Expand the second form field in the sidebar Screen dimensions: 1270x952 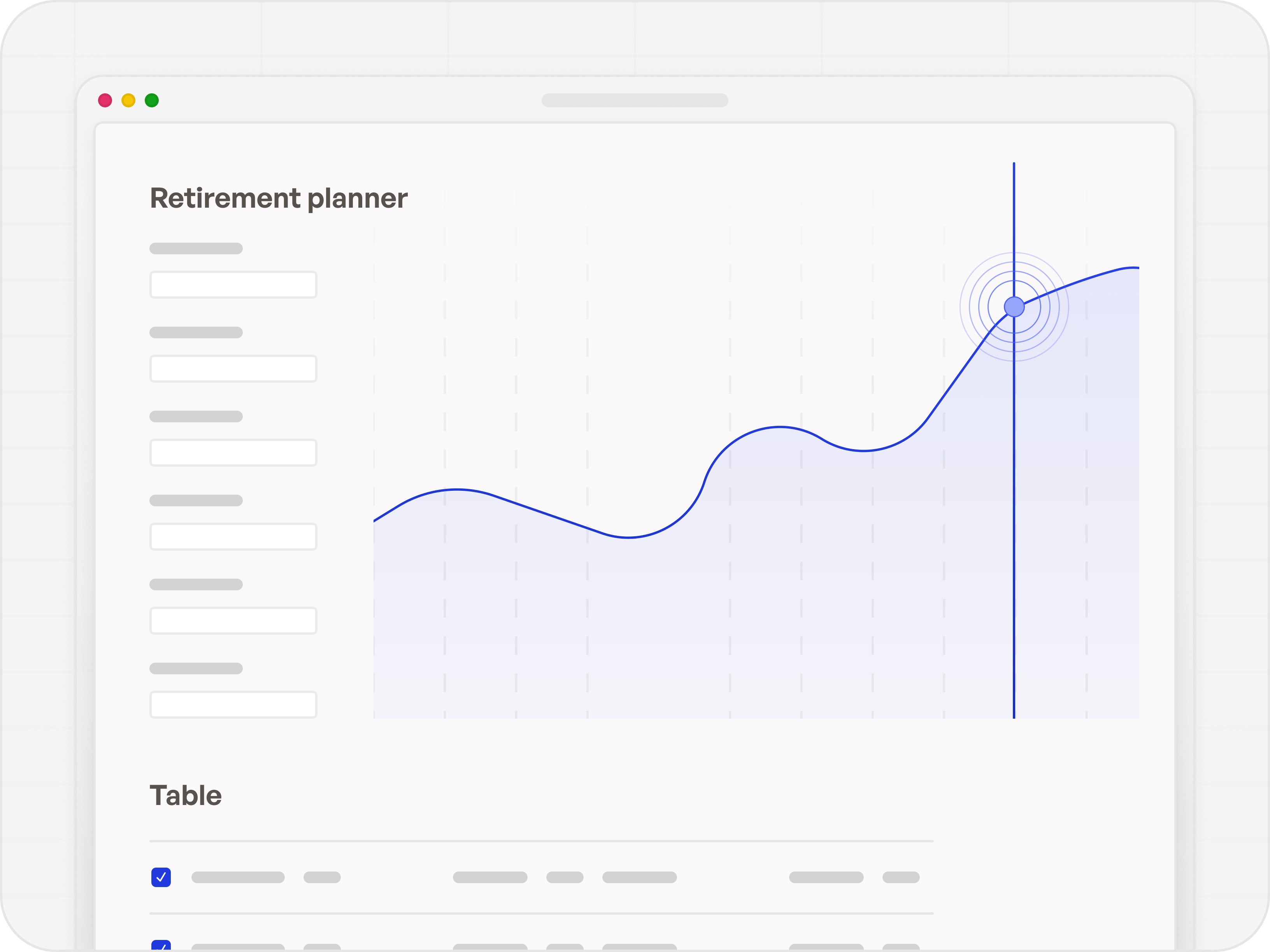(233, 368)
